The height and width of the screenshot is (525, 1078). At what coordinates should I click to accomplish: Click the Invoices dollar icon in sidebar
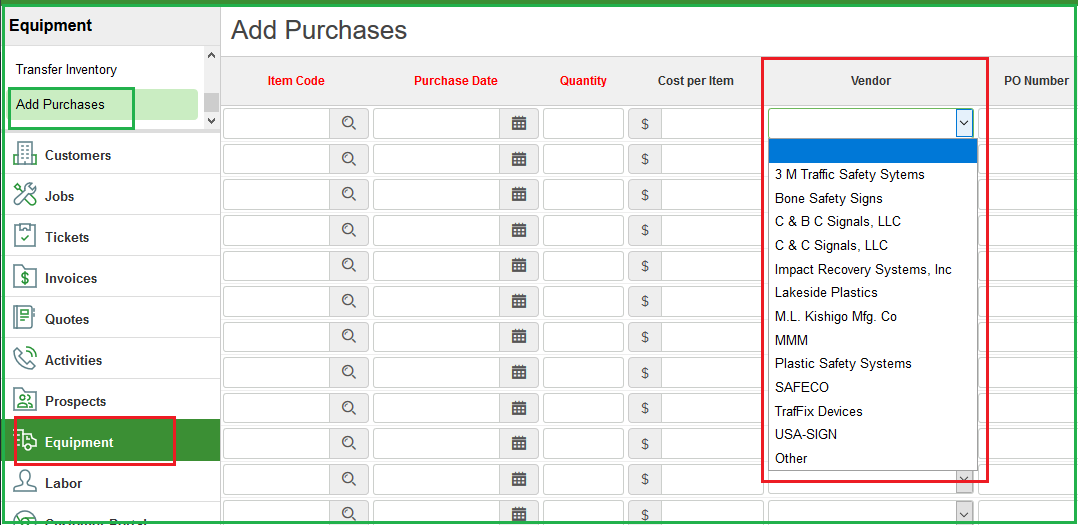coord(25,278)
